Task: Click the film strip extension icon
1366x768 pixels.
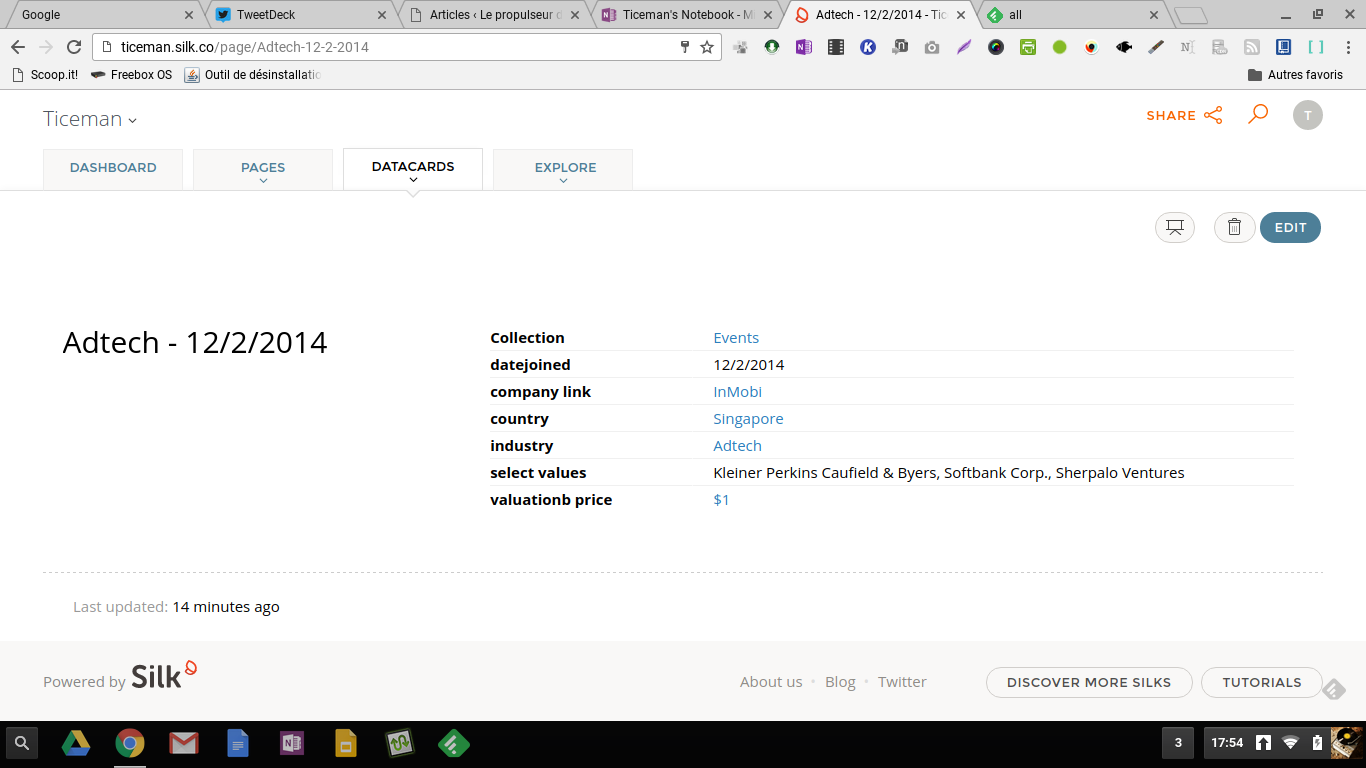Action: click(x=836, y=47)
